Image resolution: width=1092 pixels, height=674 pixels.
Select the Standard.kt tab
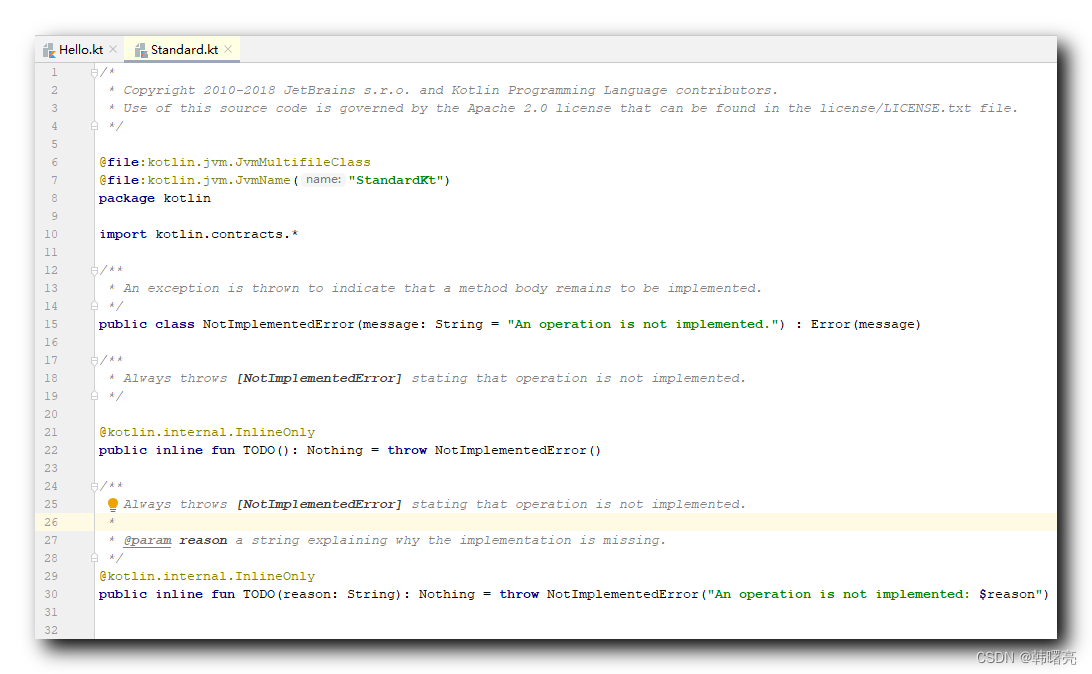184,49
